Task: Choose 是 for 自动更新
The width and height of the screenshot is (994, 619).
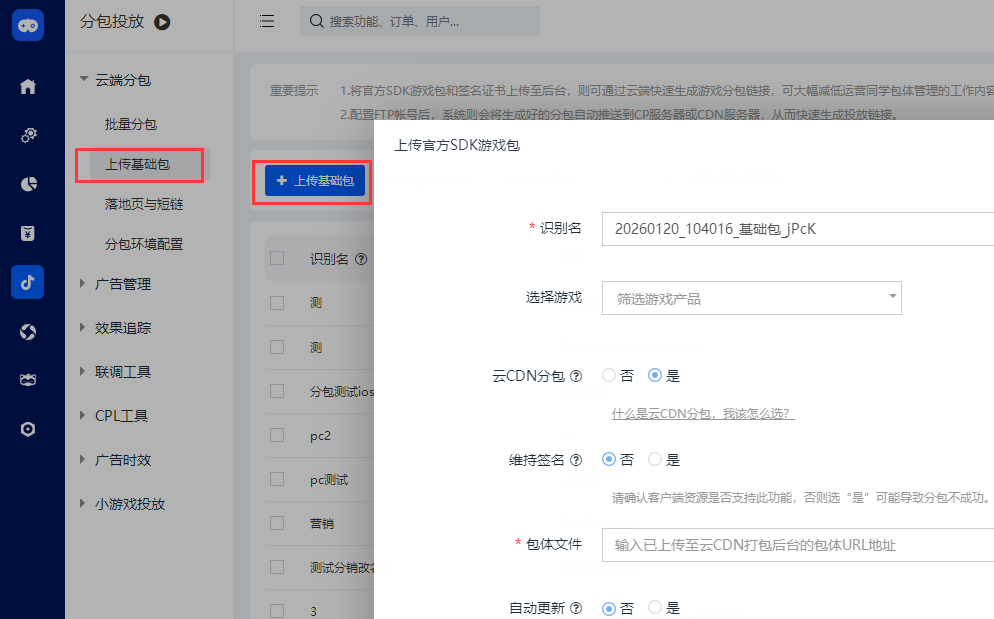Action: [x=655, y=607]
